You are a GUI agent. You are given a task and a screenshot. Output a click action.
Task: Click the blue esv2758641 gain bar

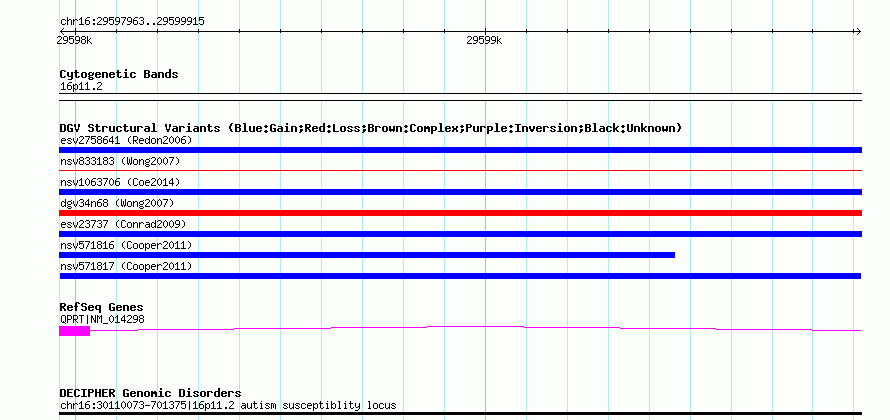pos(460,150)
